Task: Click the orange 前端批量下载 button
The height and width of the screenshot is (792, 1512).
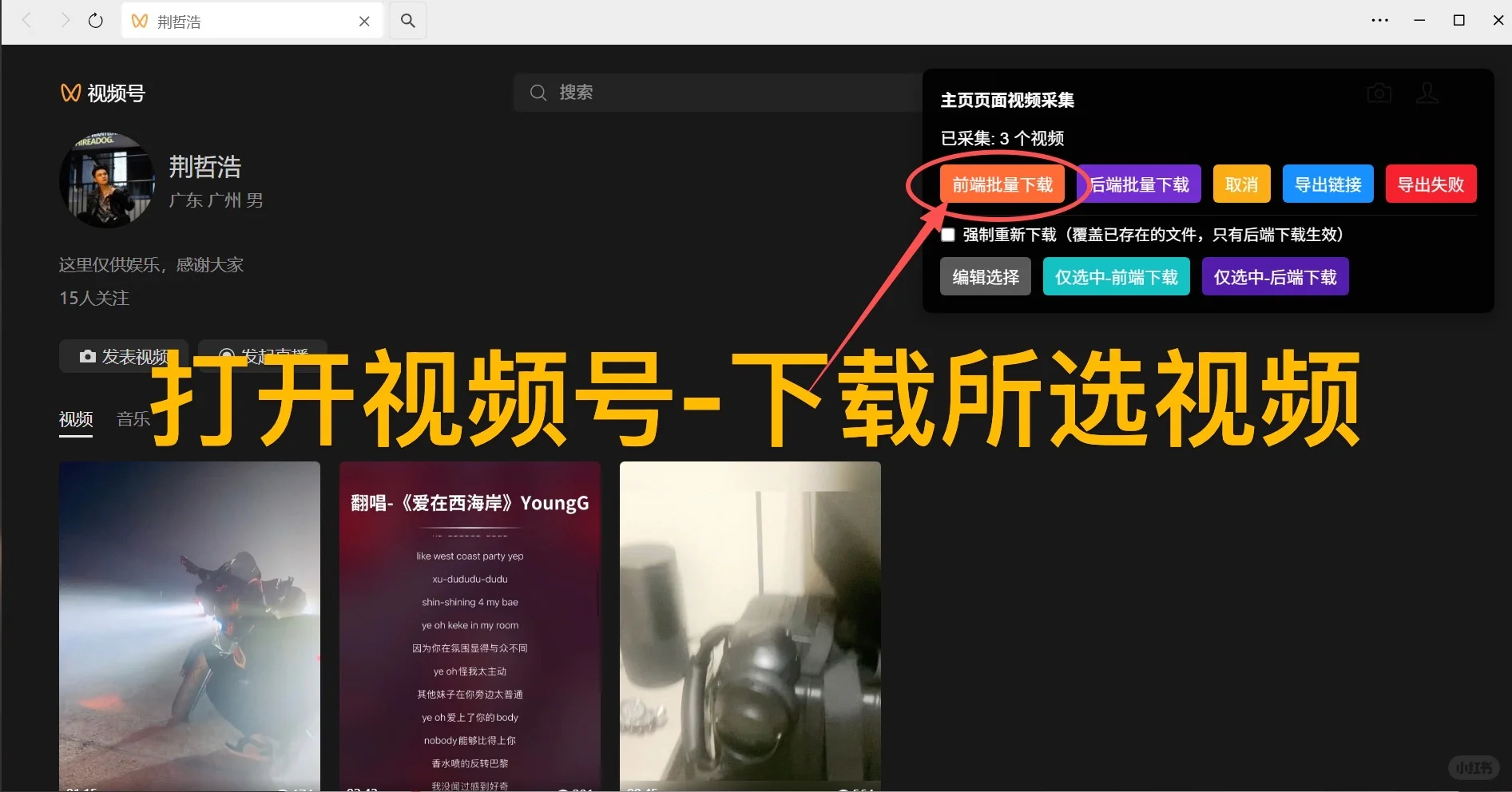Action: tap(1003, 184)
